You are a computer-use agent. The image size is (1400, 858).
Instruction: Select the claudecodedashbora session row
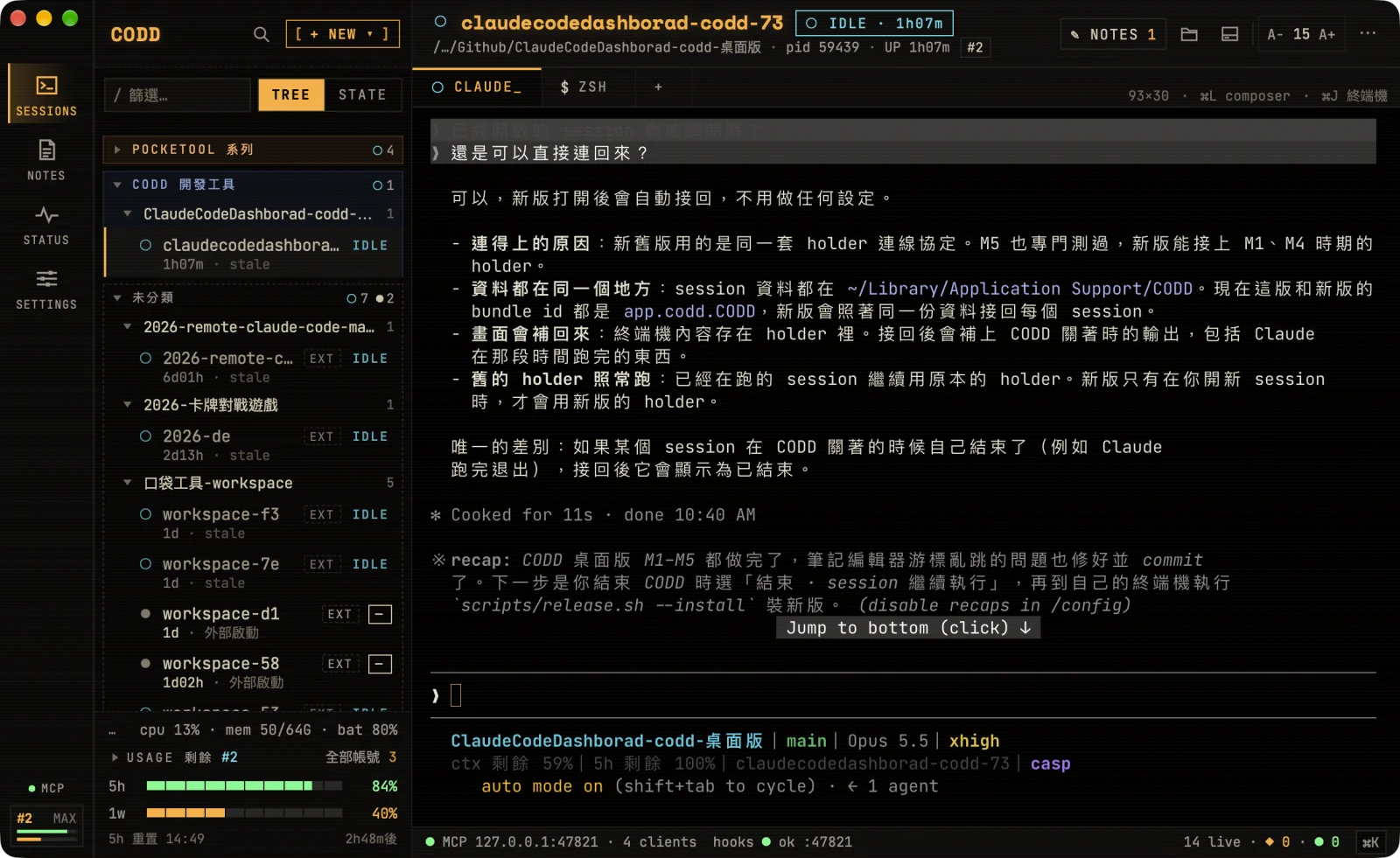[x=254, y=253]
